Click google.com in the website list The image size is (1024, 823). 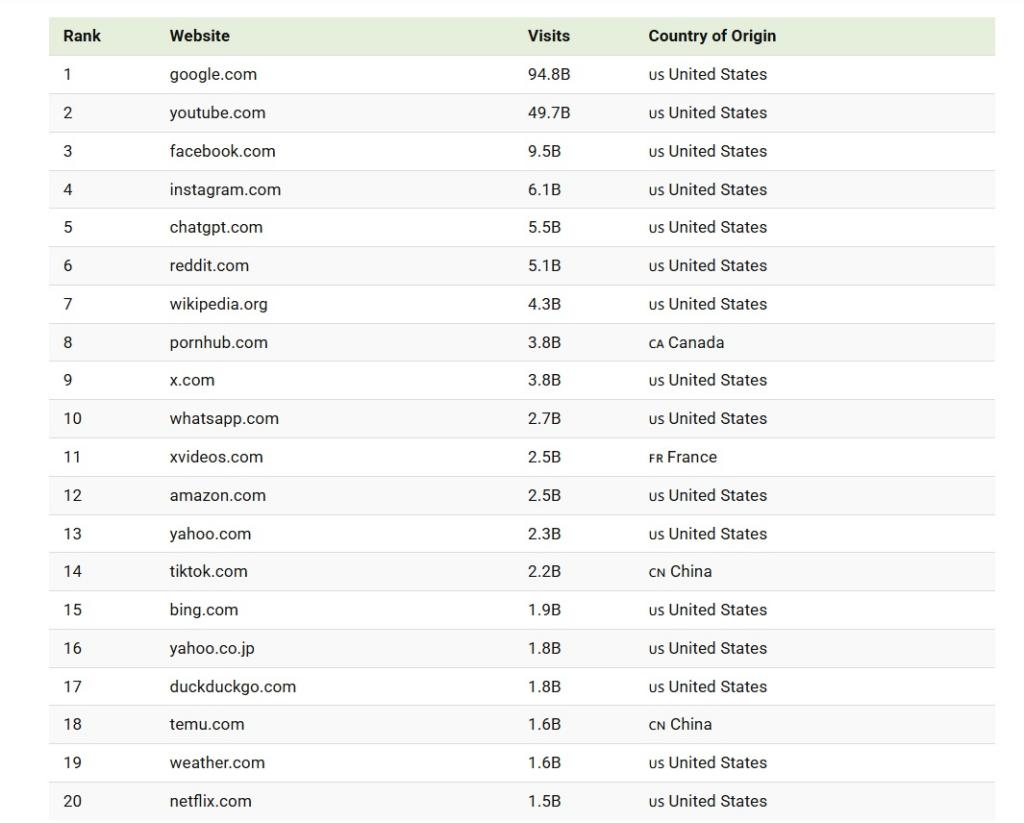213,74
